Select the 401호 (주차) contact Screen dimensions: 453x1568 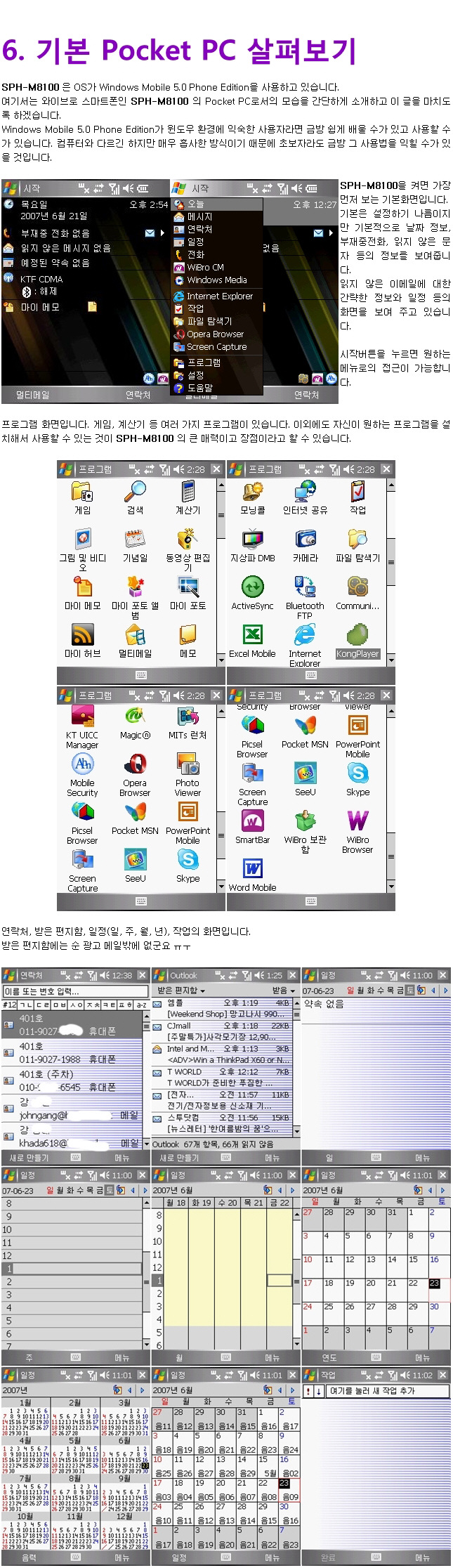(72, 1080)
